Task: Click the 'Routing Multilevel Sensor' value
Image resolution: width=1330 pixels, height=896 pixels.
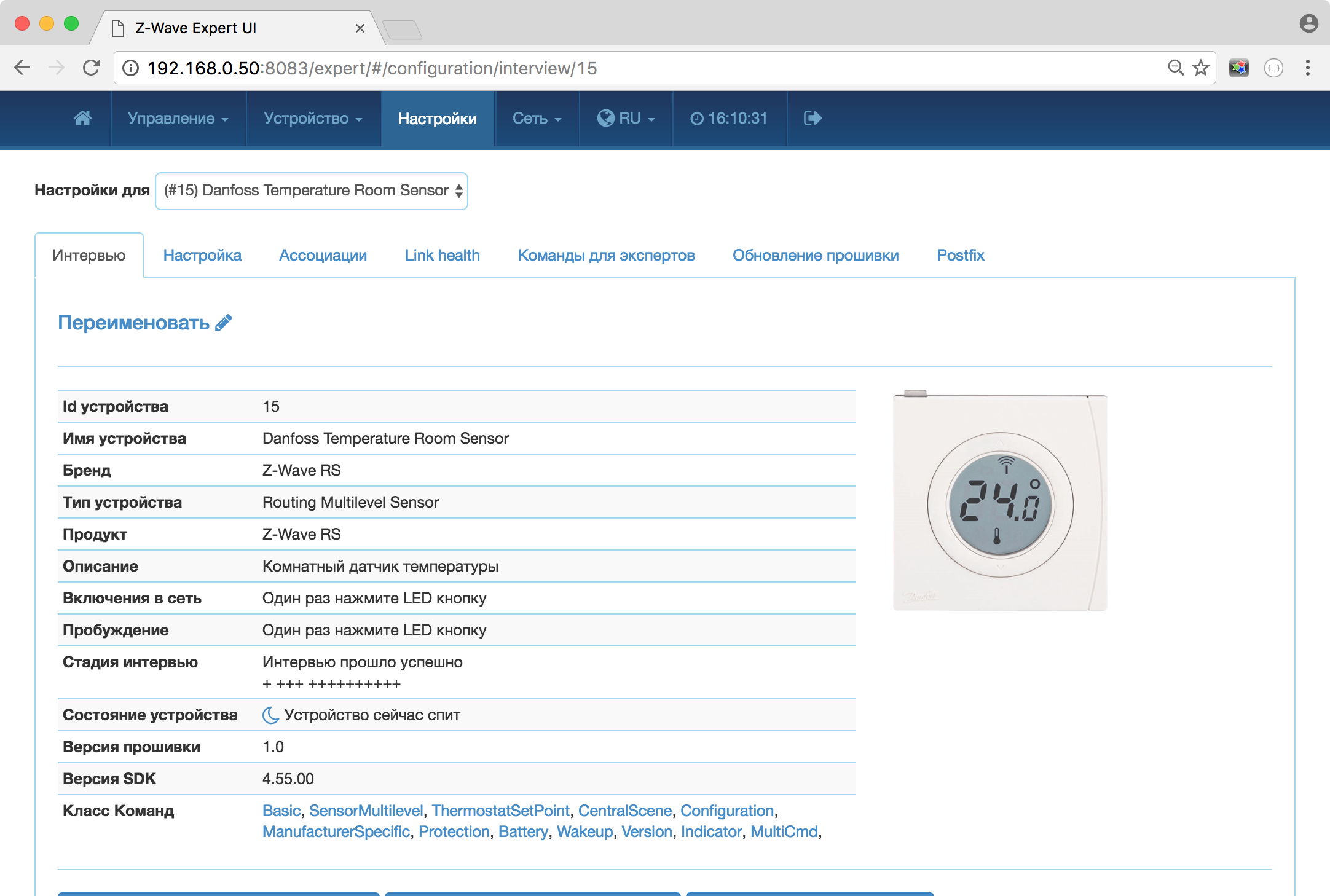Action: pyautogui.click(x=350, y=502)
